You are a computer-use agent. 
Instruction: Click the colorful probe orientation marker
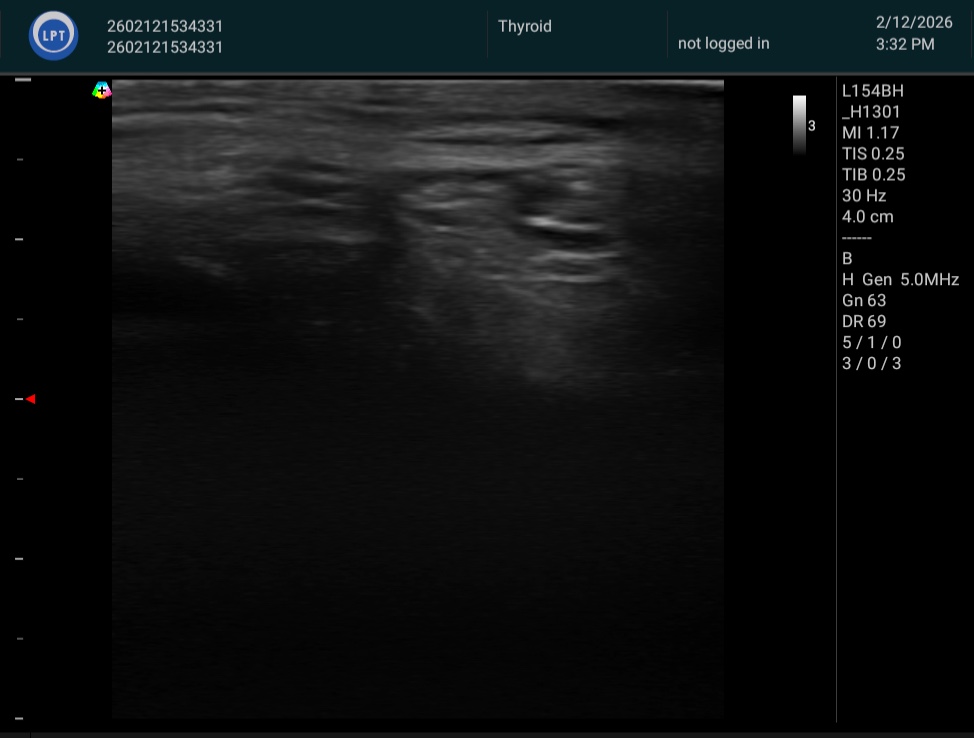click(x=101, y=91)
